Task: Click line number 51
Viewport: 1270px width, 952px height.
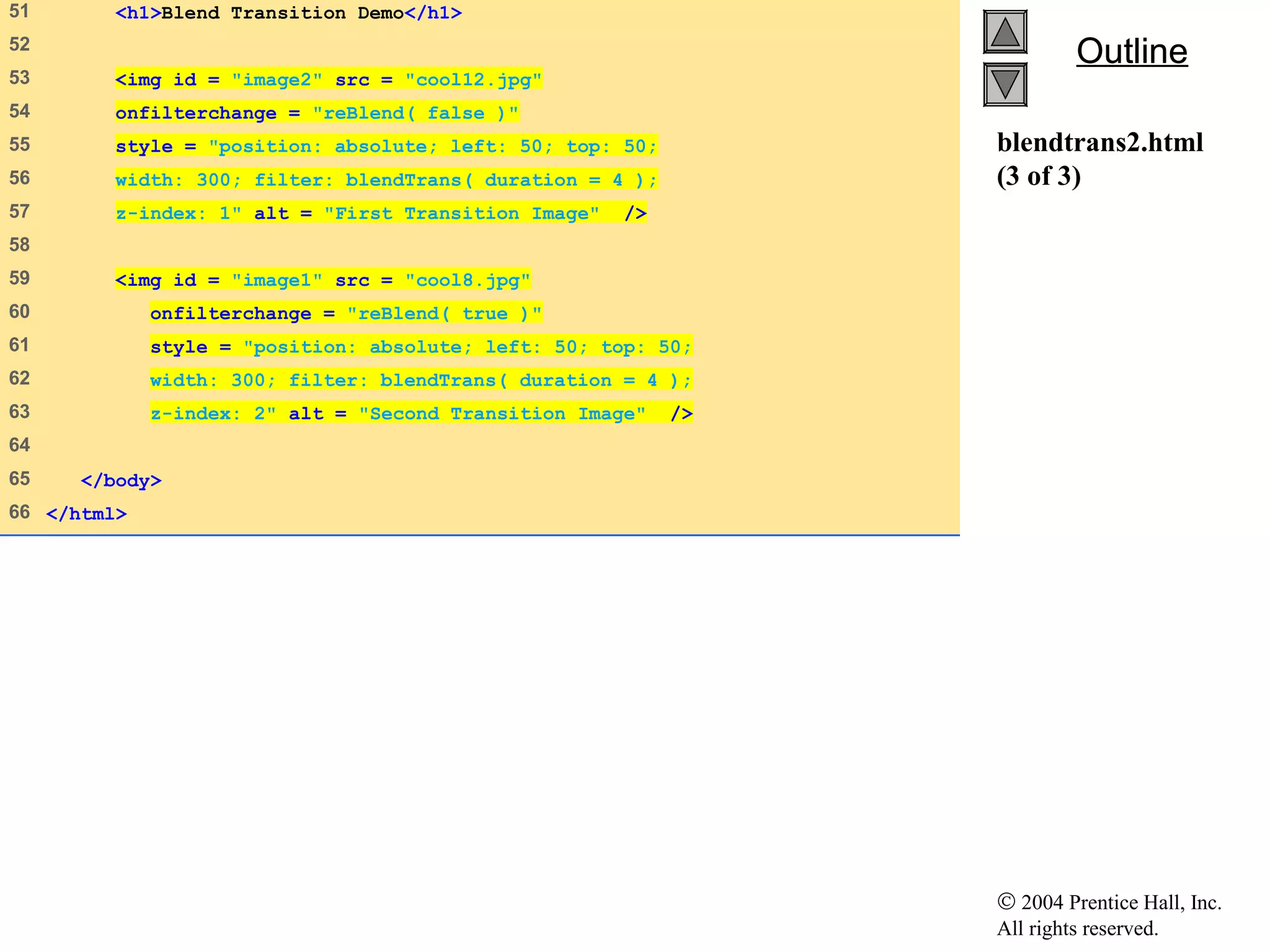Action: click(x=19, y=11)
